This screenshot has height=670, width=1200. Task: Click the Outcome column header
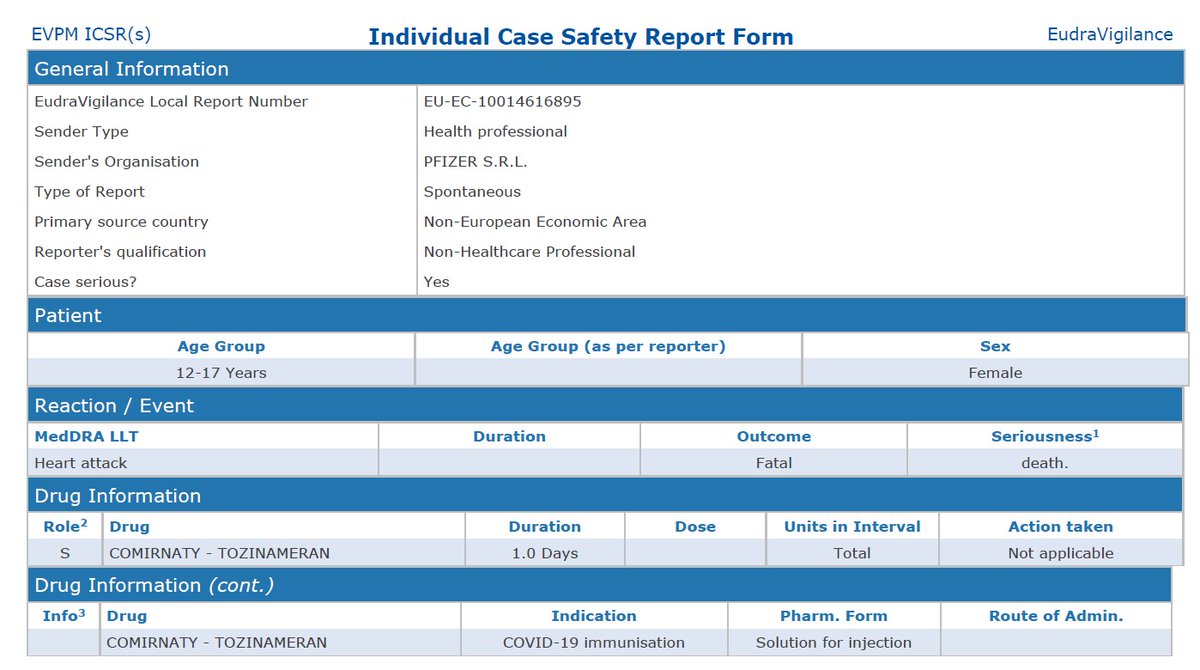773,436
